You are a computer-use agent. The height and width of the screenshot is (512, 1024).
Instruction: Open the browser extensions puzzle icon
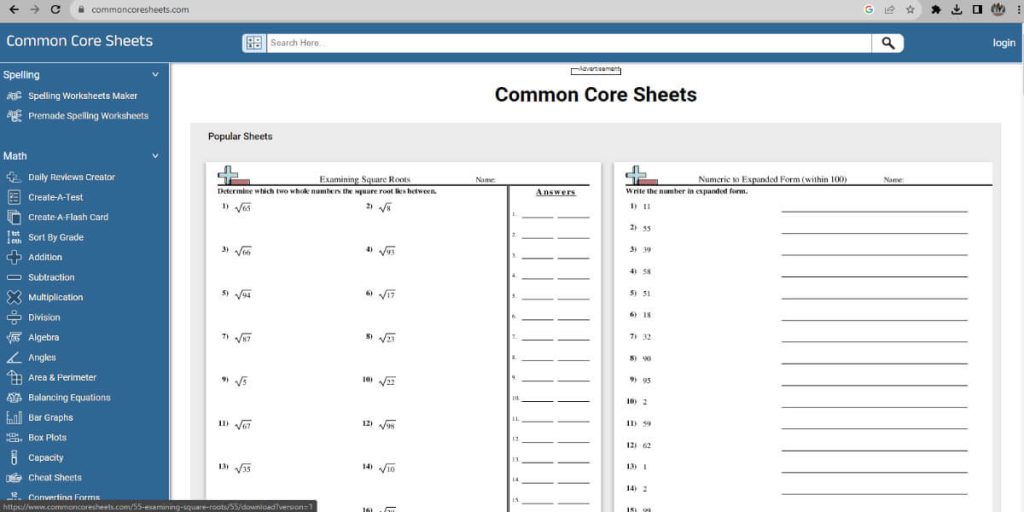point(936,10)
